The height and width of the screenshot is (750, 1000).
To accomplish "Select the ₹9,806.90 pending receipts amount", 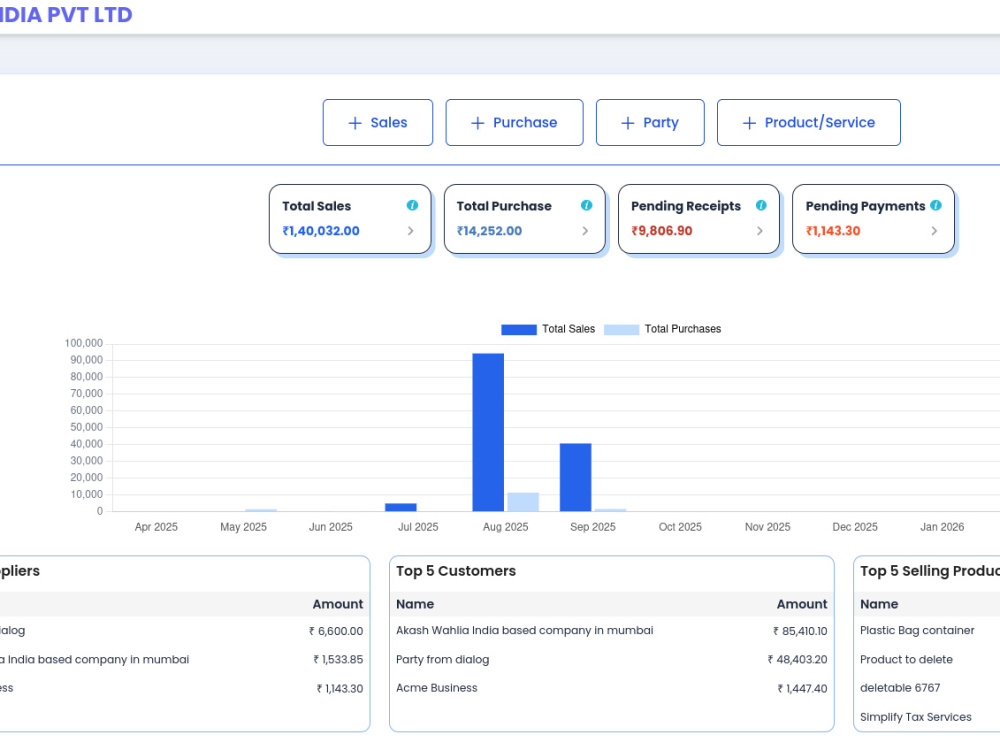I will (662, 231).
